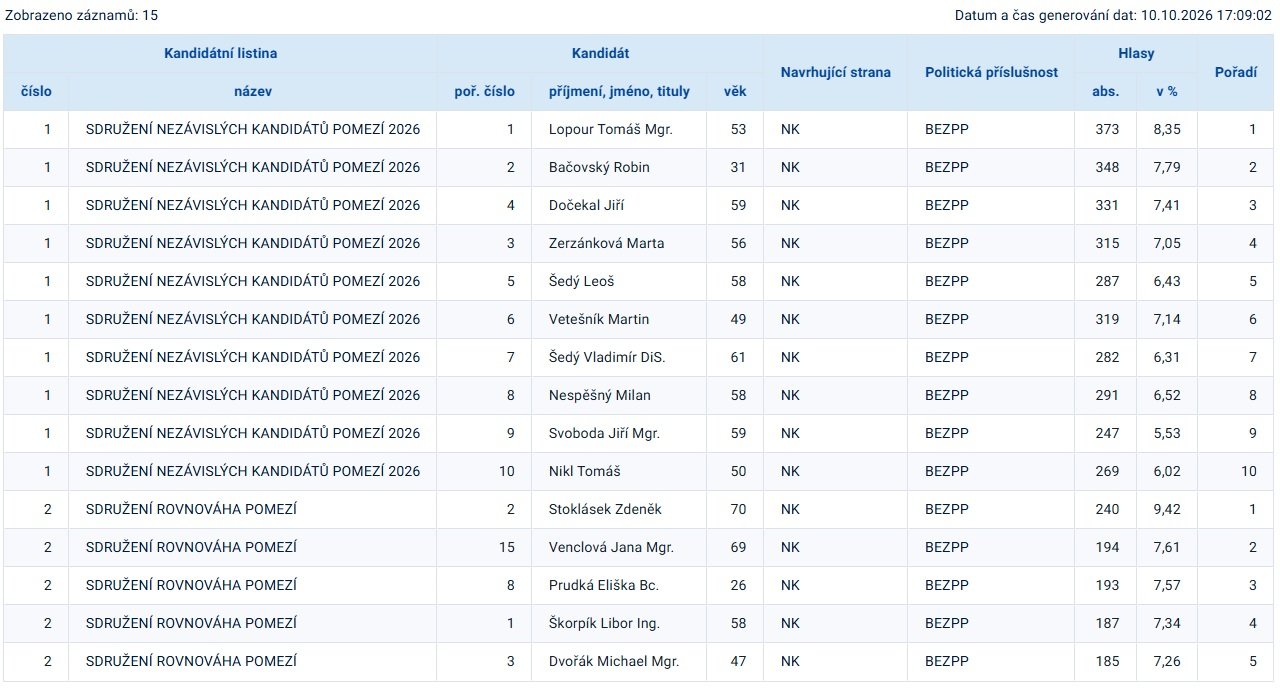This screenshot has height=688, width=1280.
Task: Click the vote count 373
Action: pos(1107,129)
